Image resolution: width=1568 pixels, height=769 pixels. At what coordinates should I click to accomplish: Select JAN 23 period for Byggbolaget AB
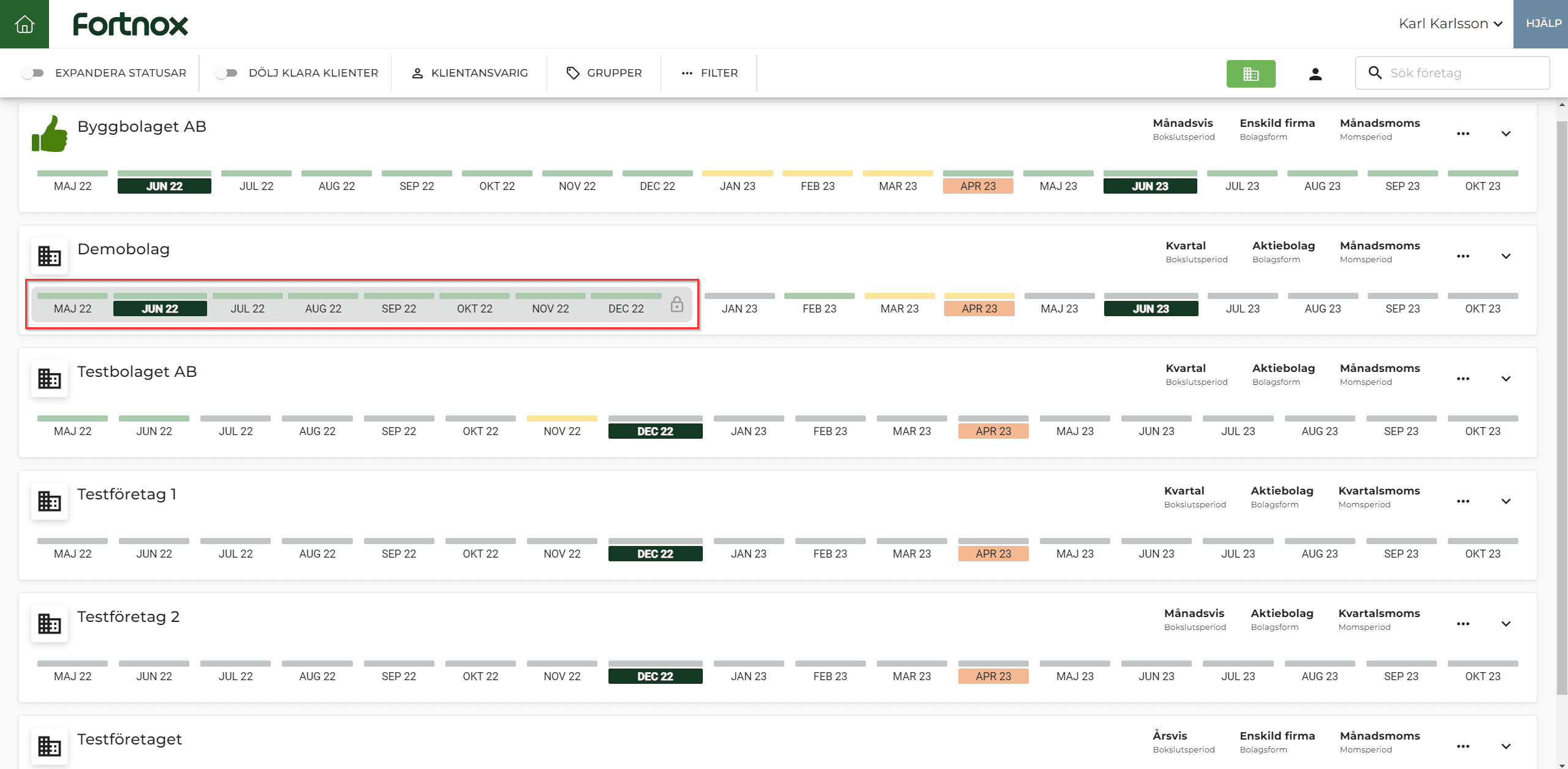tap(737, 186)
